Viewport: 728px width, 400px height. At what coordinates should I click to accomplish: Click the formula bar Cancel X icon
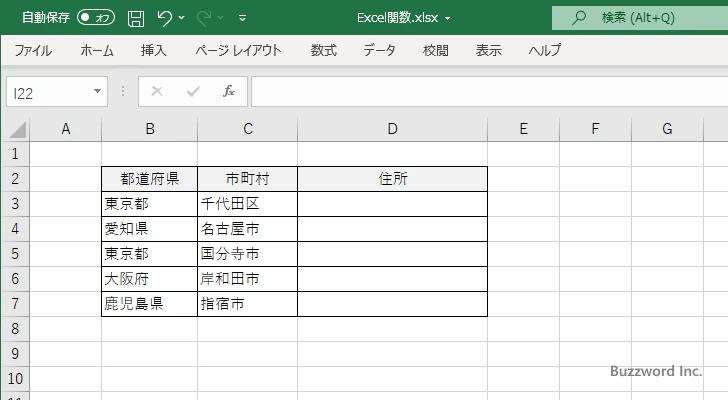pos(157,91)
